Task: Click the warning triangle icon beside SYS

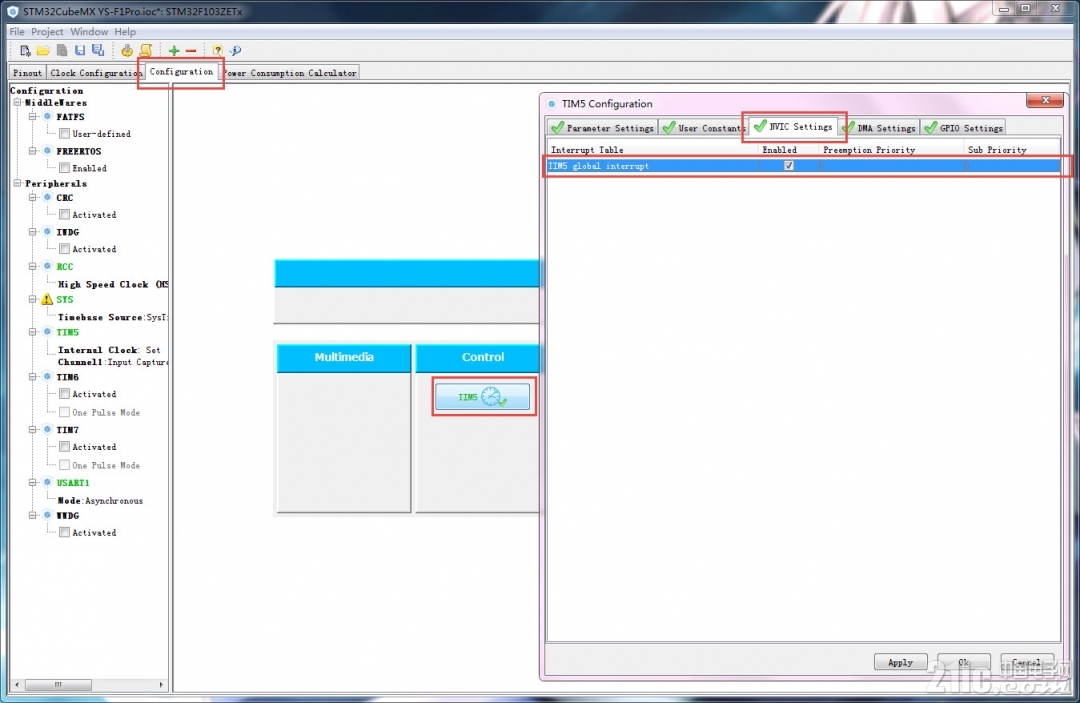Action: [47, 299]
